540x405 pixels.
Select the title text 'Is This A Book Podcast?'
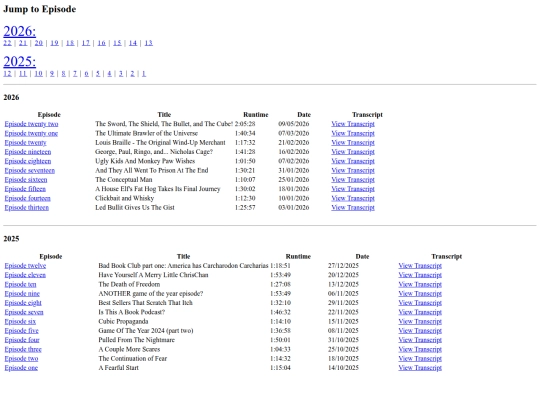pyautogui.click(x=132, y=312)
